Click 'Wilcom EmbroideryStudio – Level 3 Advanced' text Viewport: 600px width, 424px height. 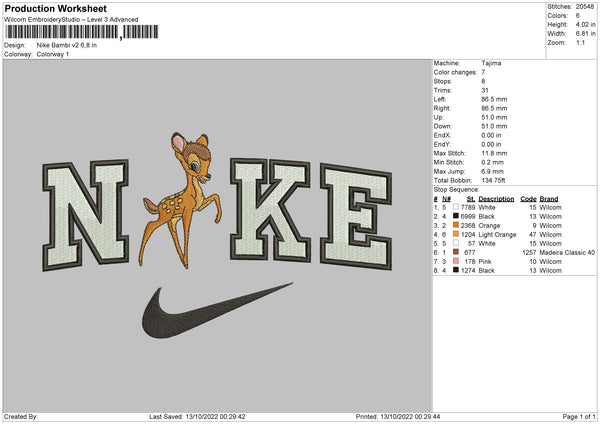pyautogui.click(x=71, y=20)
